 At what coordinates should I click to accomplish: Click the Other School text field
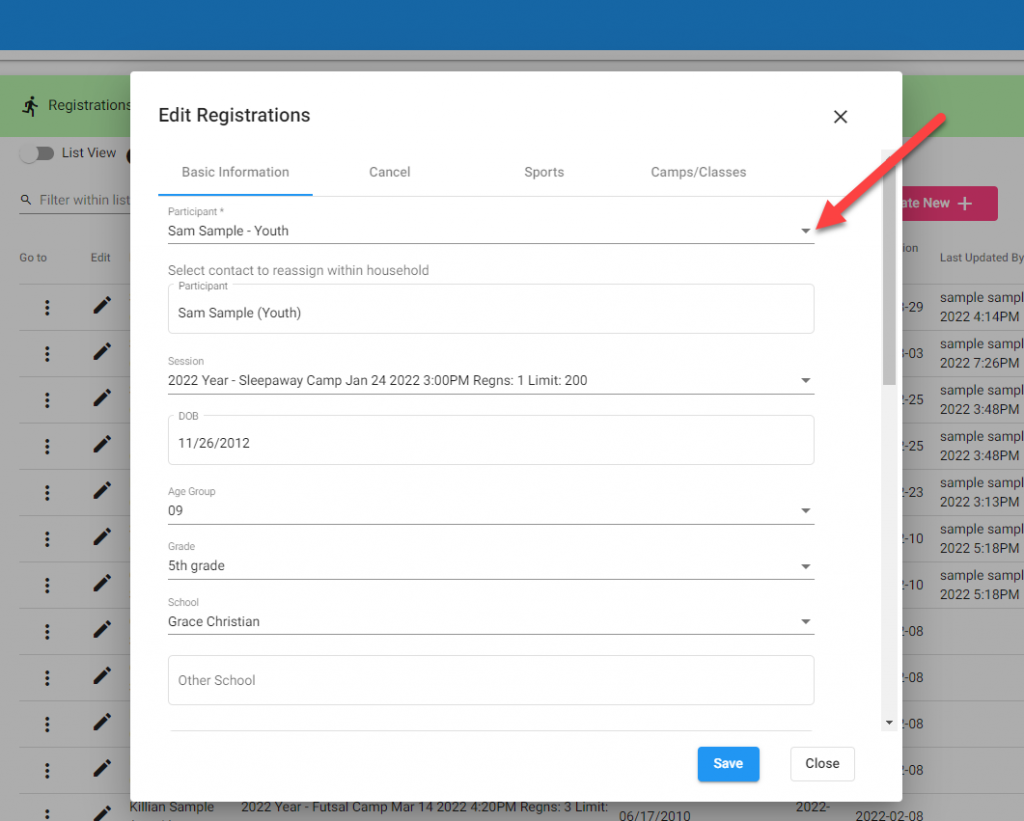pos(490,680)
